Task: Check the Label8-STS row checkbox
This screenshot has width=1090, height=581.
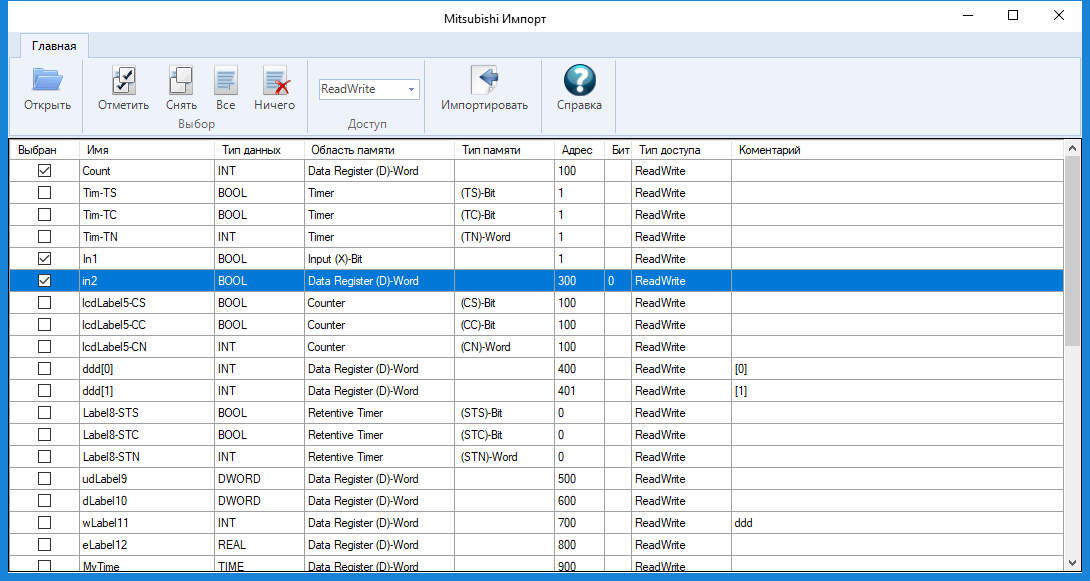Action: point(44,413)
